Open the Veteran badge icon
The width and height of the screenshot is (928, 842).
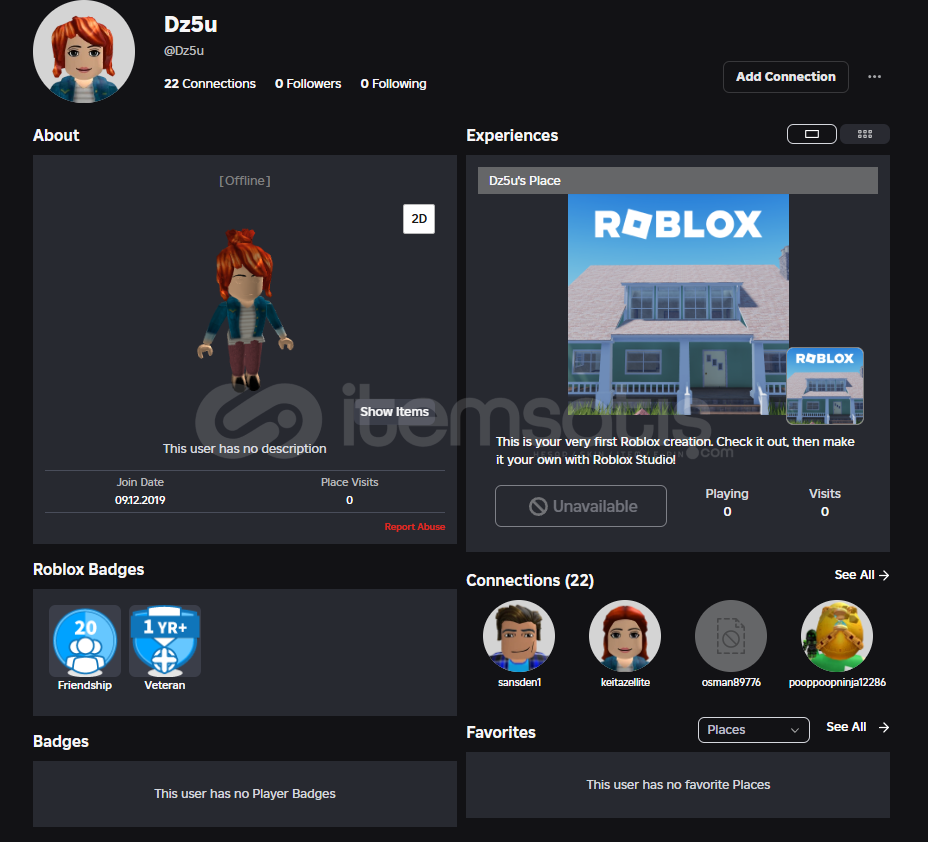pos(165,641)
